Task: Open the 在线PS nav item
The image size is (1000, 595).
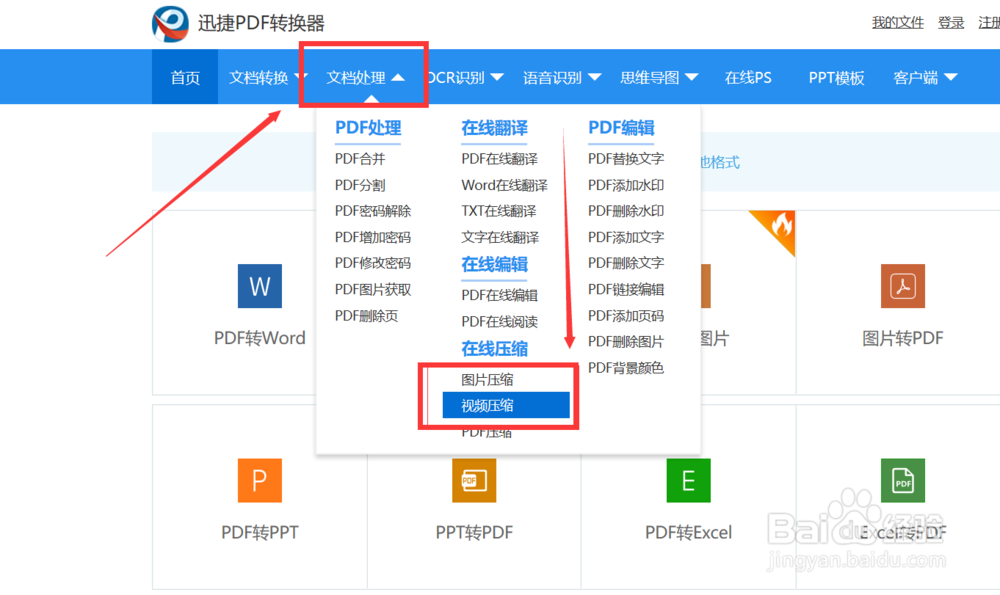Action: point(748,78)
